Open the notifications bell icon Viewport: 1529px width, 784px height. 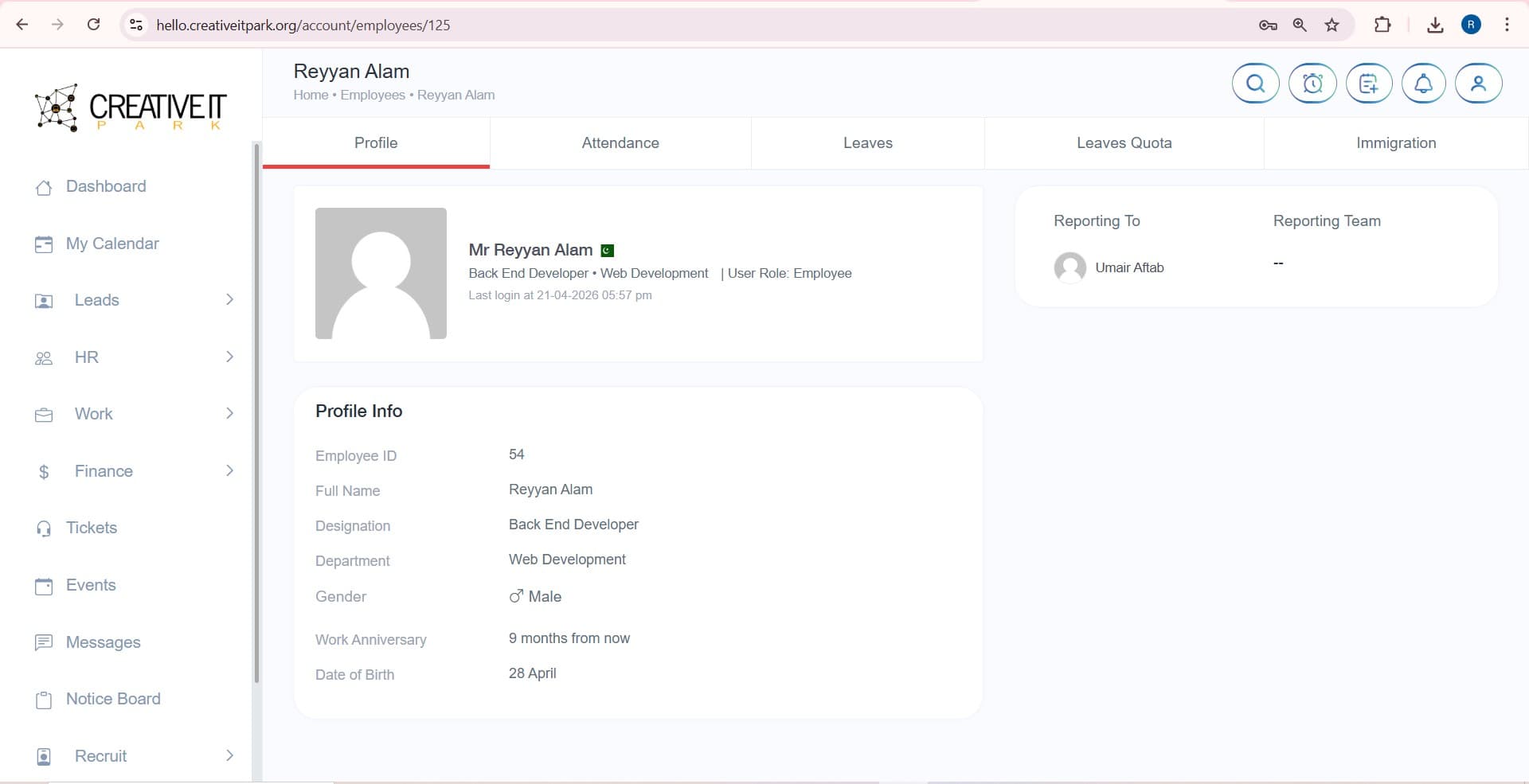click(x=1423, y=84)
